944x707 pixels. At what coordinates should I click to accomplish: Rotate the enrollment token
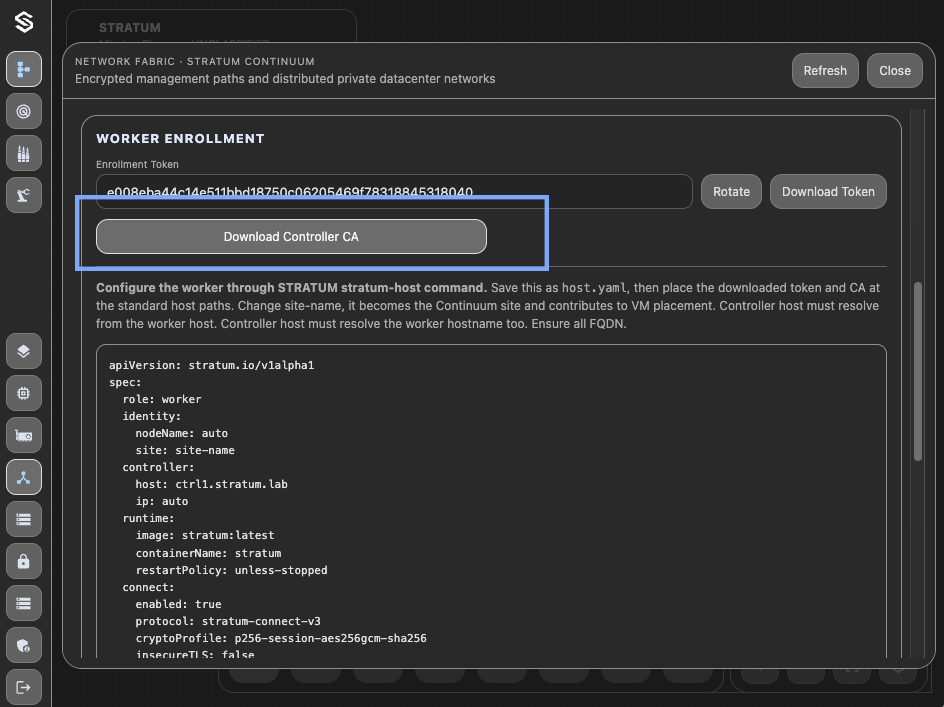[731, 192]
